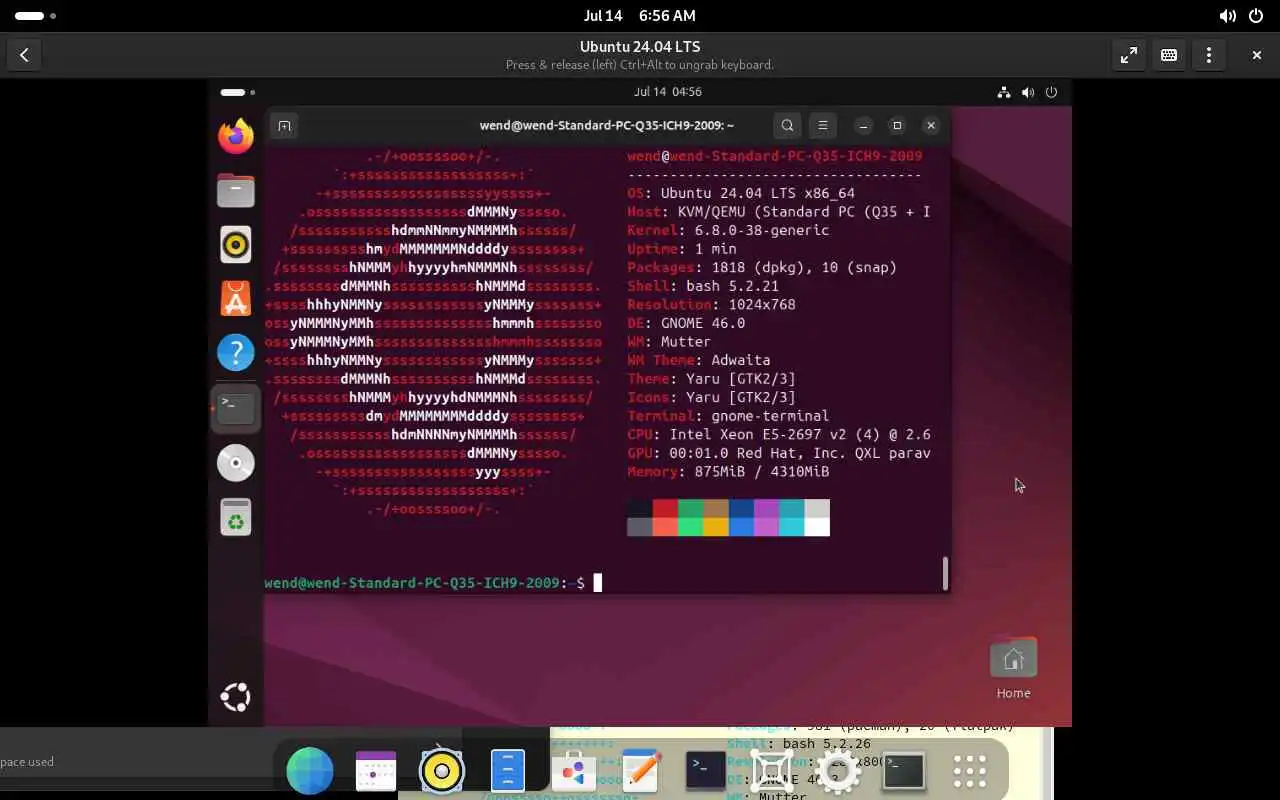1280x800 pixels.
Task: Click 'WM Theme: Adwaita' line
Action: (699, 360)
